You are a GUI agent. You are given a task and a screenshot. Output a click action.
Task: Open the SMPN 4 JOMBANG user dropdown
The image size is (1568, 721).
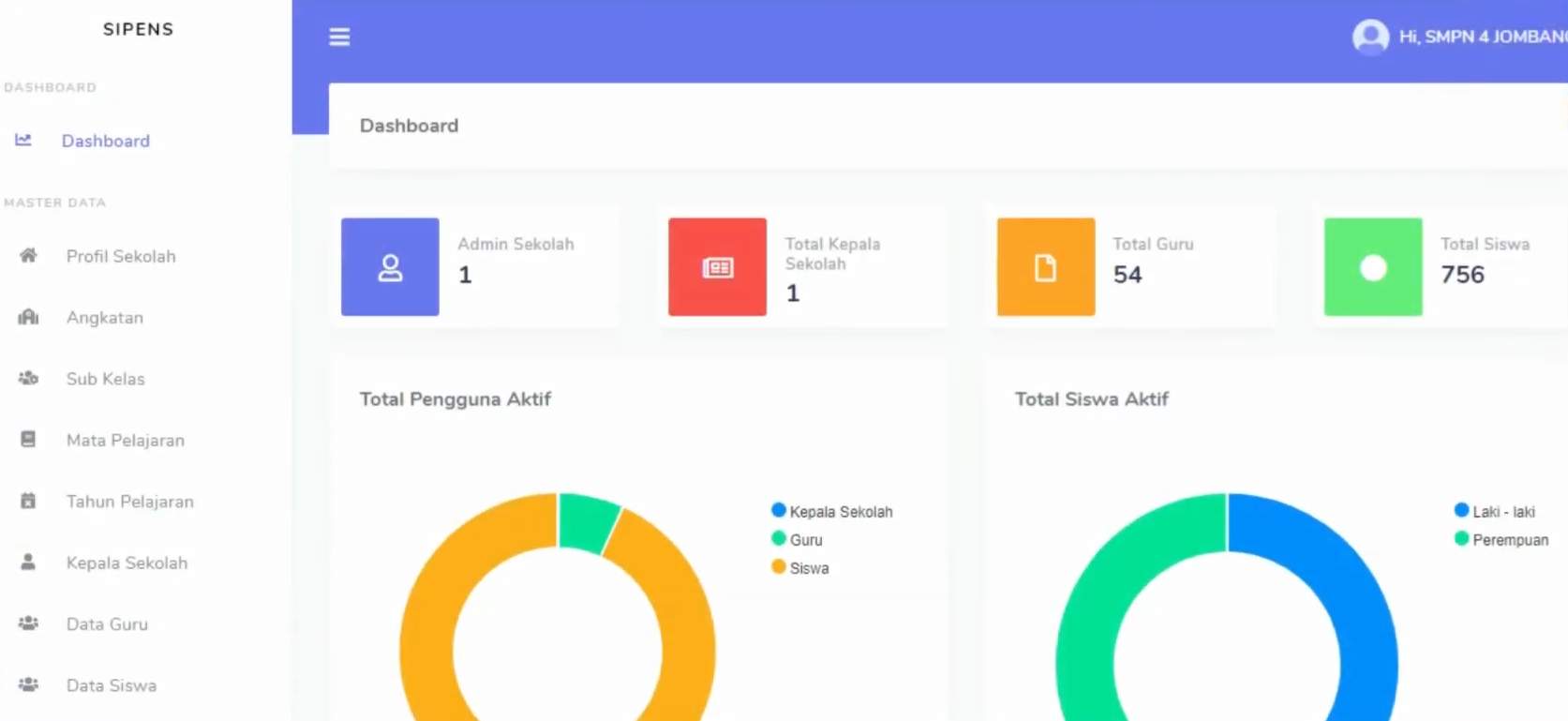(x=1481, y=37)
